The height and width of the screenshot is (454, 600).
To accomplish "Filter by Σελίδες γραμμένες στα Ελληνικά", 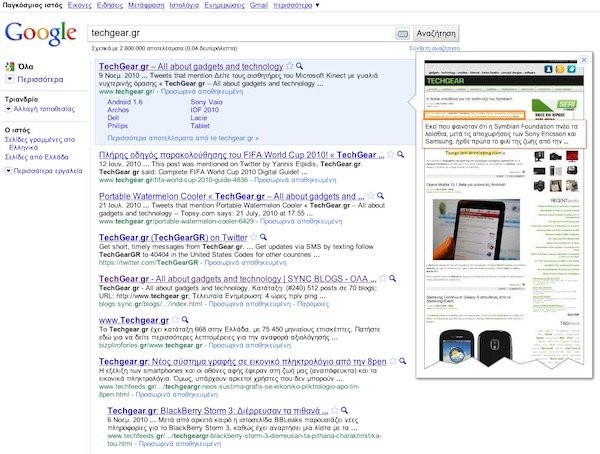I will click(x=40, y=144).
